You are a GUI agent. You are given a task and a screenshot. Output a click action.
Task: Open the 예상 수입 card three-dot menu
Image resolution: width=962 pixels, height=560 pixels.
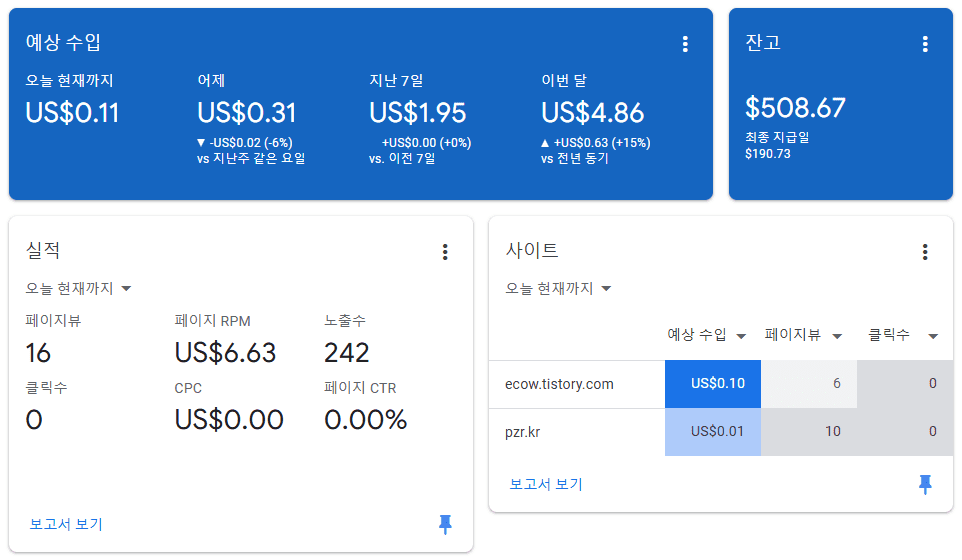pos(685,44)
